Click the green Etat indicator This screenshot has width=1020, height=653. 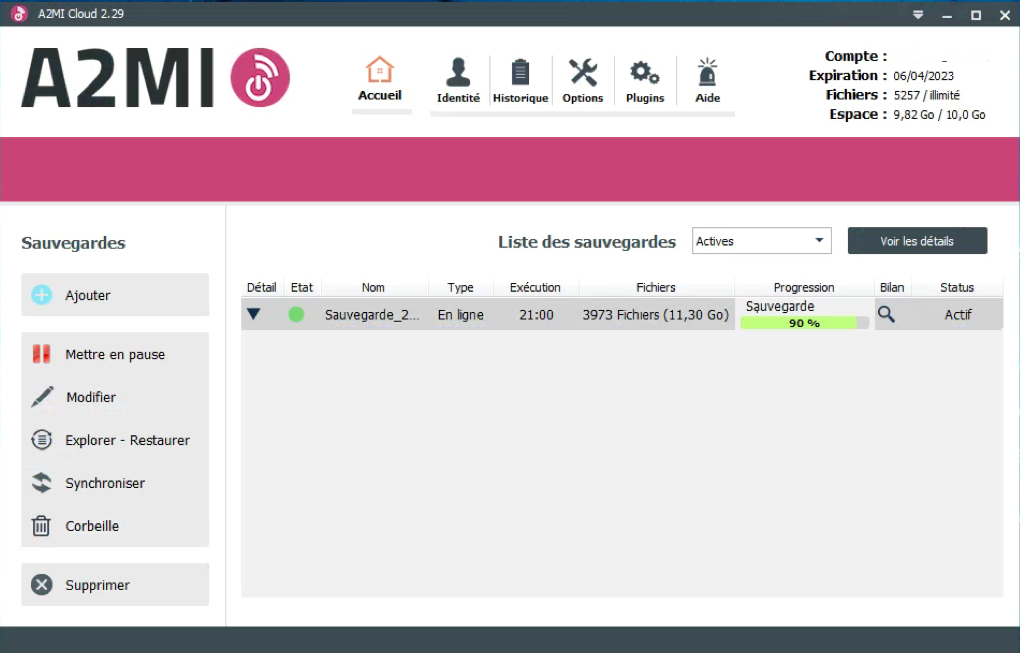(x=297, y=315)
